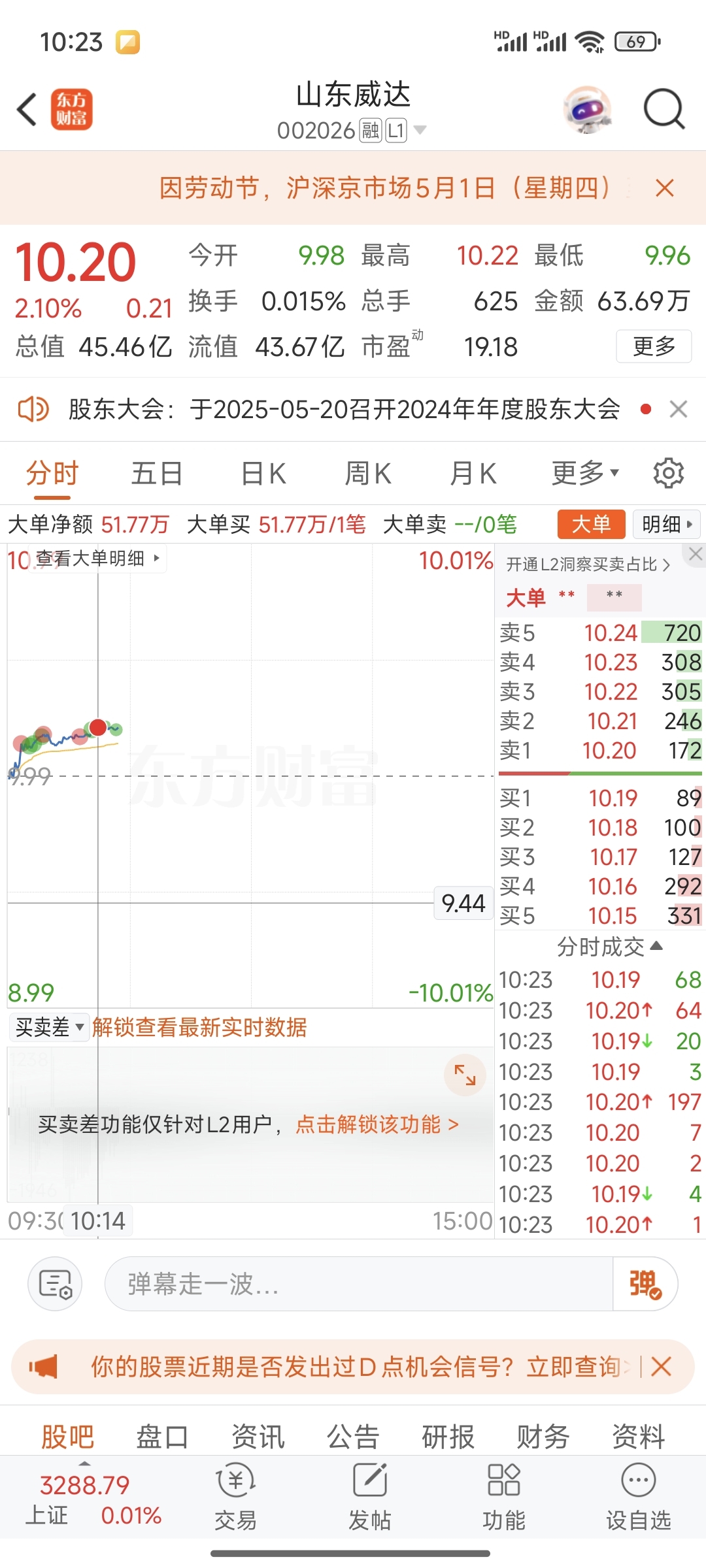The width and height of the screenshot is (706, 1568).
Task: Tap the 融 margin badge
Action: click(x=371, y=131)
